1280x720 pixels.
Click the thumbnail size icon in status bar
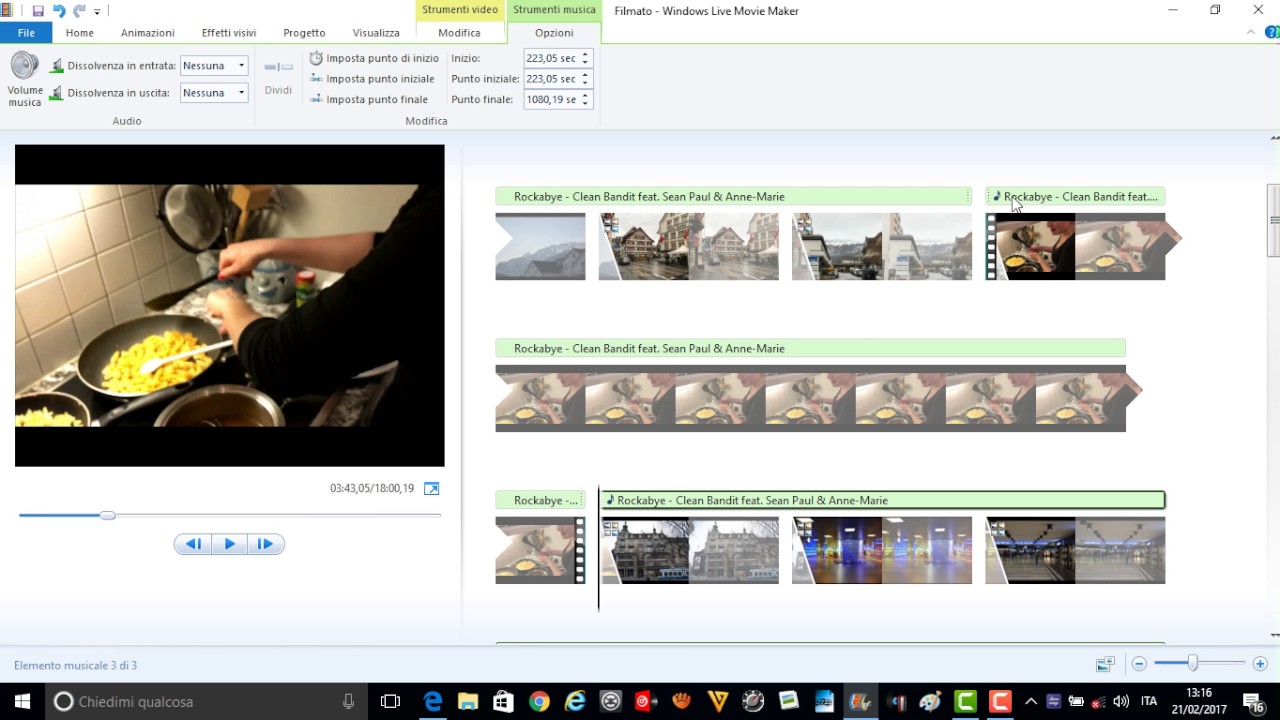point(1105,664)
